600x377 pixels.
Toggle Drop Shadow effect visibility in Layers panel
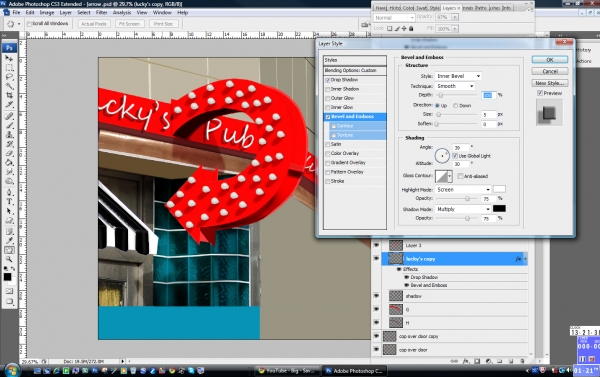[406, 277]
